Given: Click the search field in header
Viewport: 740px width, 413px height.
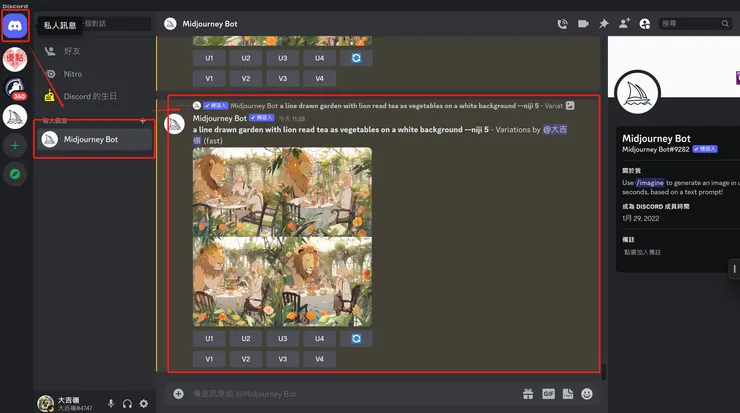Looking at the screenshot, I should 694,24.
